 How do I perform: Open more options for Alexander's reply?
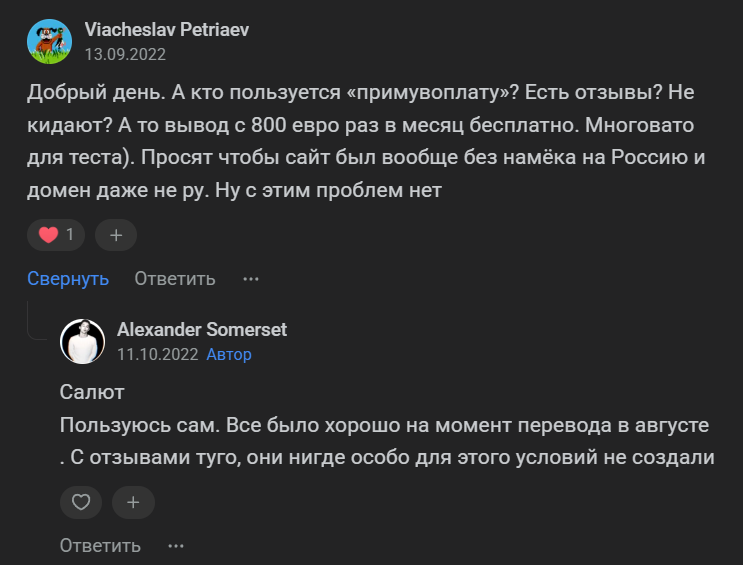click(x=176, y=546)
